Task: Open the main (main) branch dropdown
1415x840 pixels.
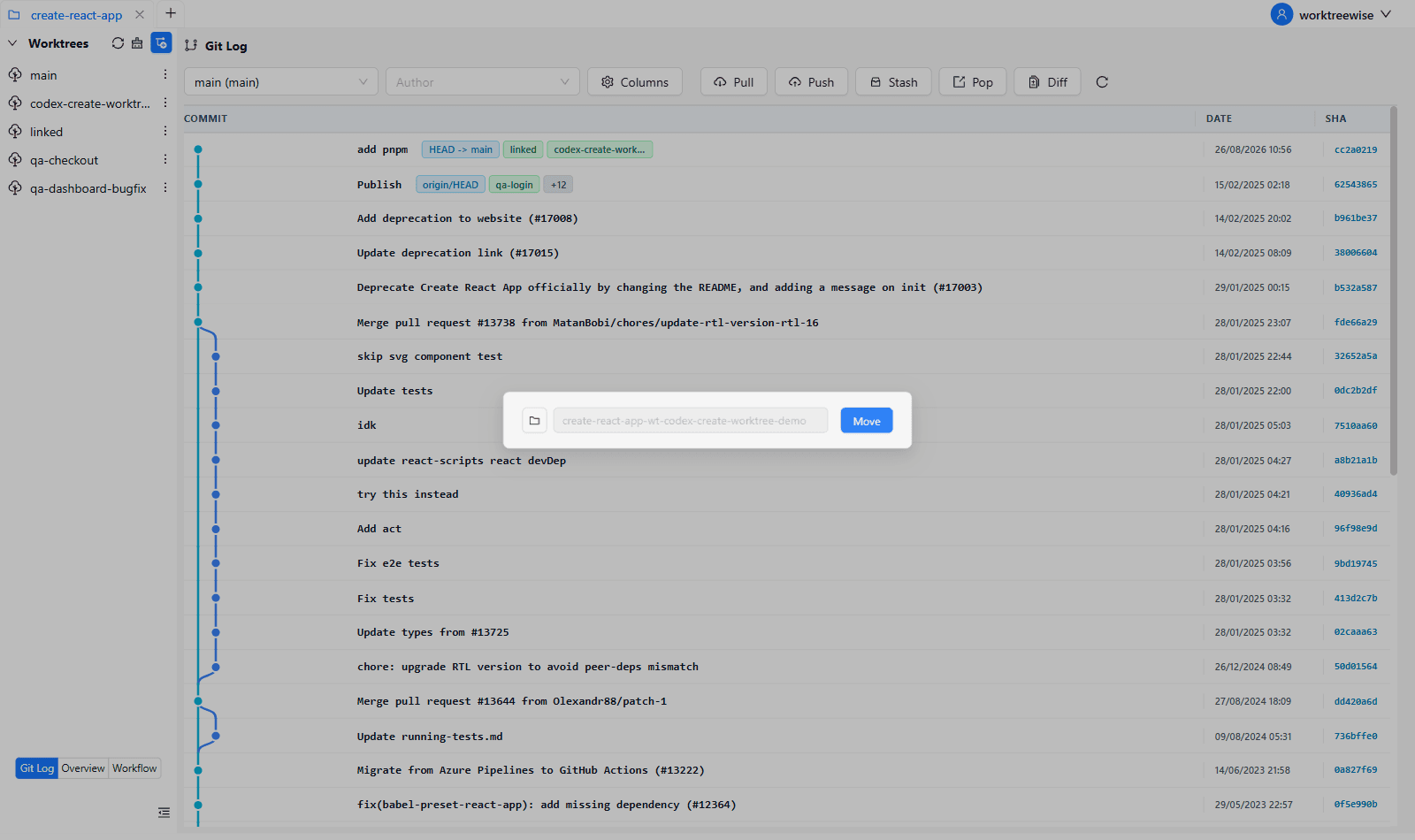Action: (x=281, y=82)
